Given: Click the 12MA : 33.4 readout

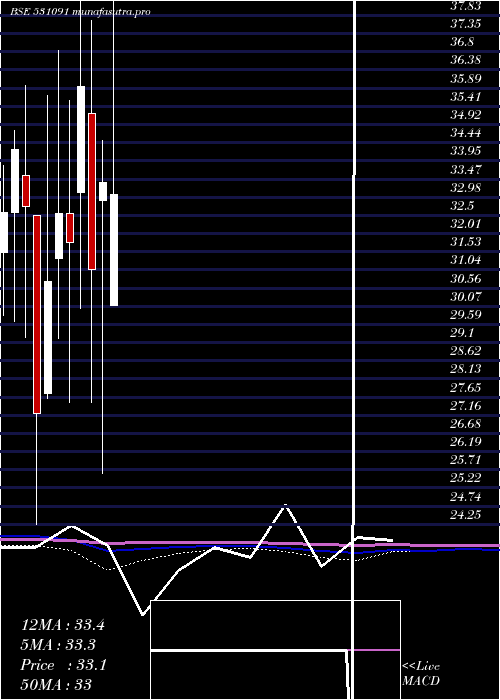Looking at the screenshot, I should coord(63,625).
